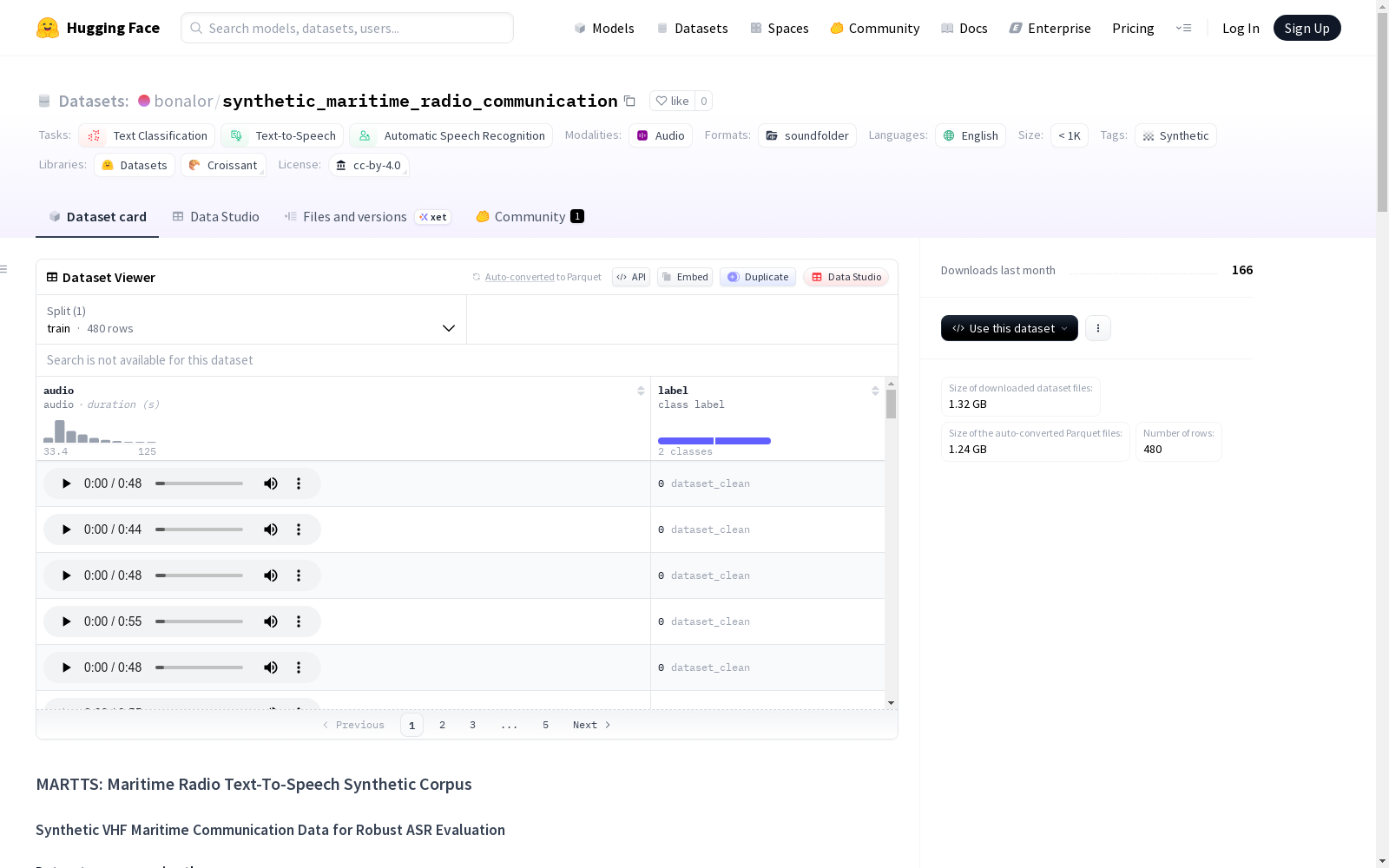
Task: Click the Dataset Viewer table icon
Action: tap(52, 277)
